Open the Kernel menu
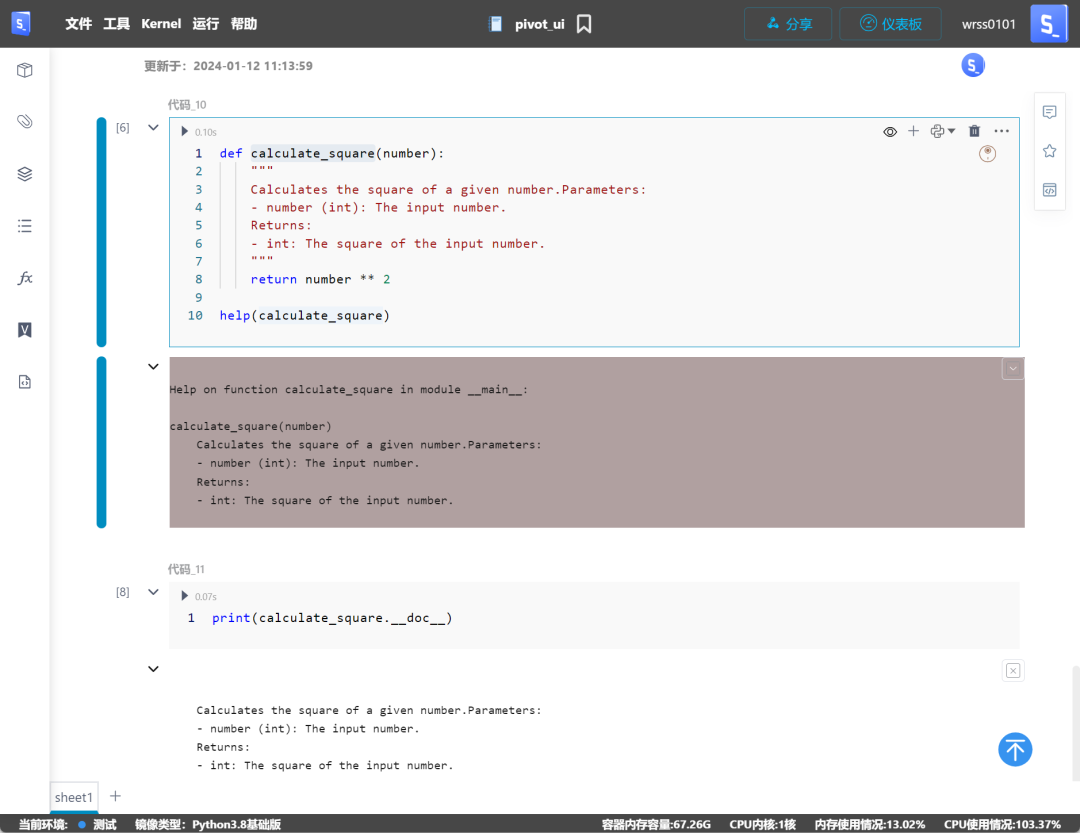This screenshot has height=833, width=1080. click(161, 24)
